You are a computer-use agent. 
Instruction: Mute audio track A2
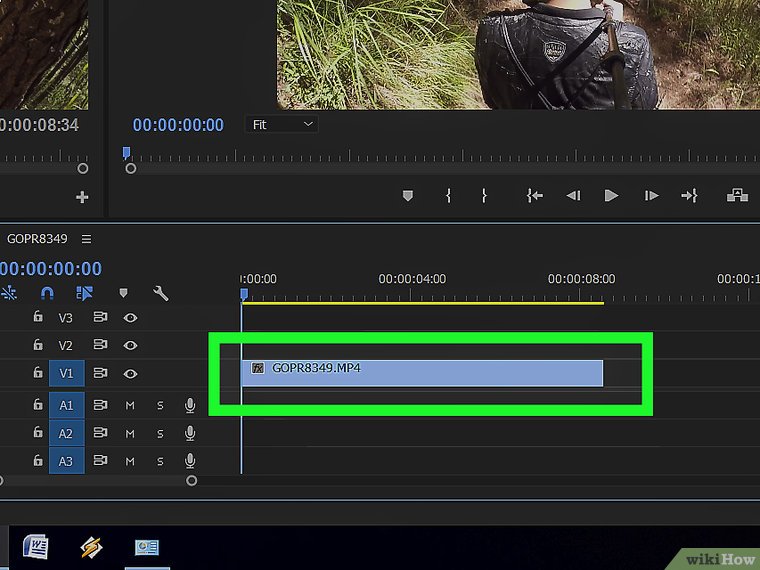click(x=130, y=434)
